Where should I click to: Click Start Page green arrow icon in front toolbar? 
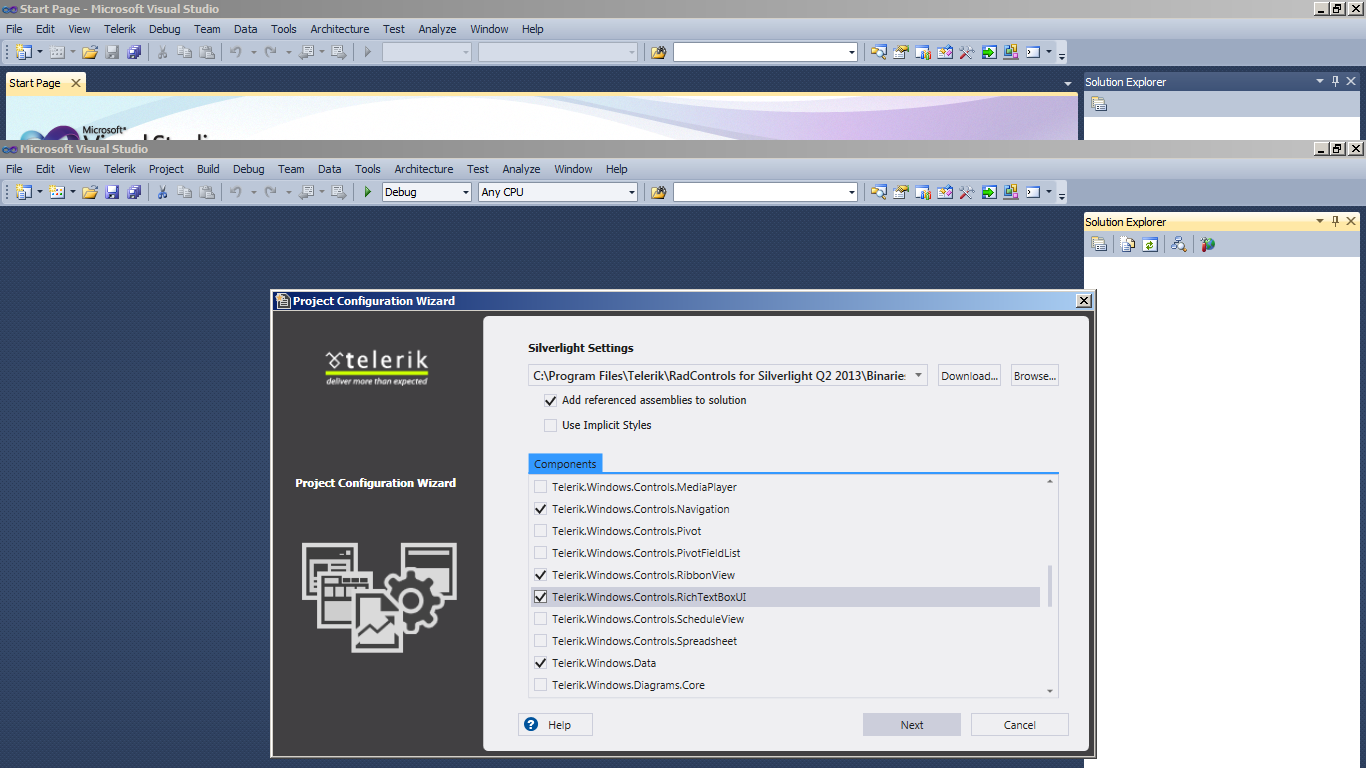989,192
